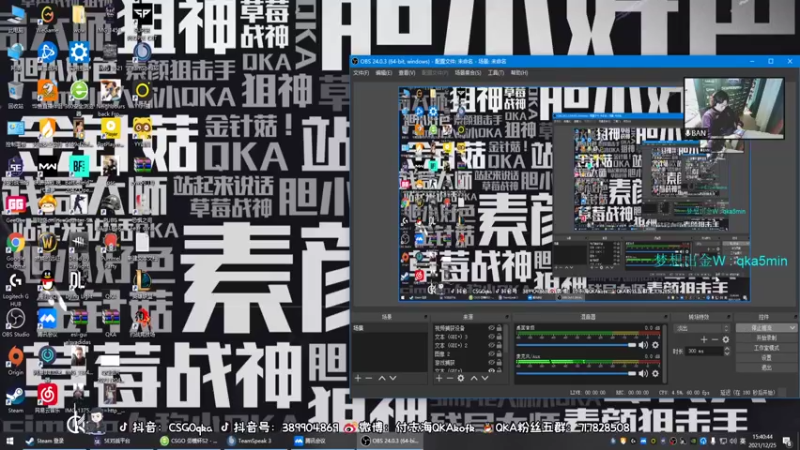Lock the 文本 (GDI+) 3 source
This screenshot has width=800, height=450.
tap(499, 337)
